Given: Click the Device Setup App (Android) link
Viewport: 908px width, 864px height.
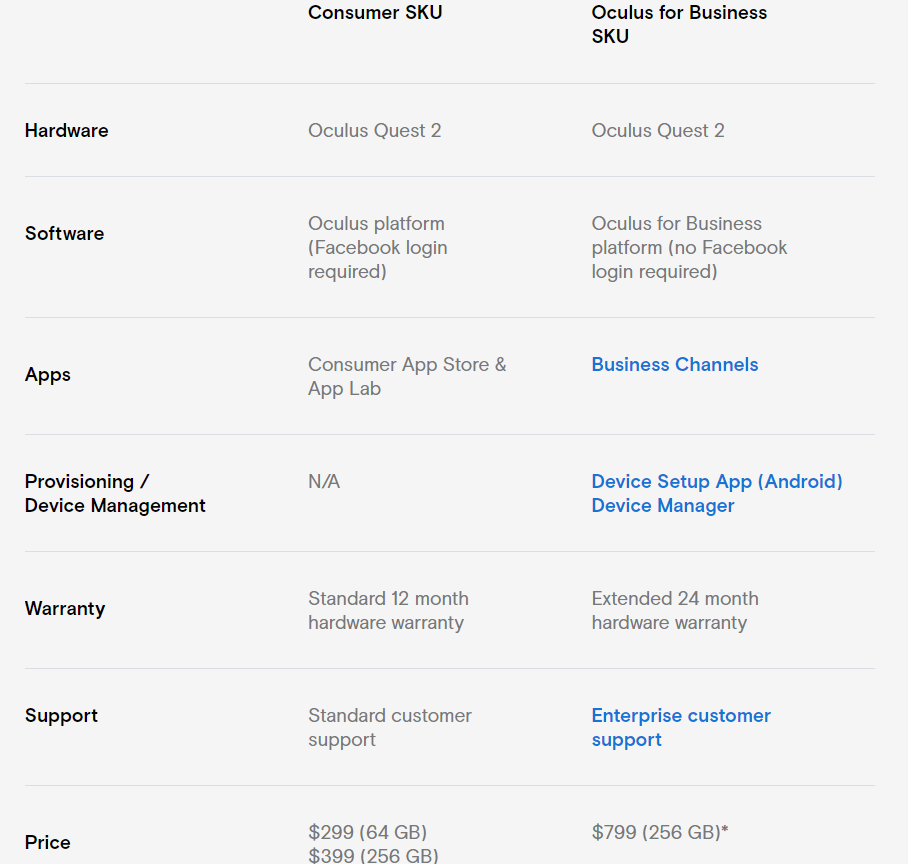Looking at the screenshot, I should (x=716, y=482).
